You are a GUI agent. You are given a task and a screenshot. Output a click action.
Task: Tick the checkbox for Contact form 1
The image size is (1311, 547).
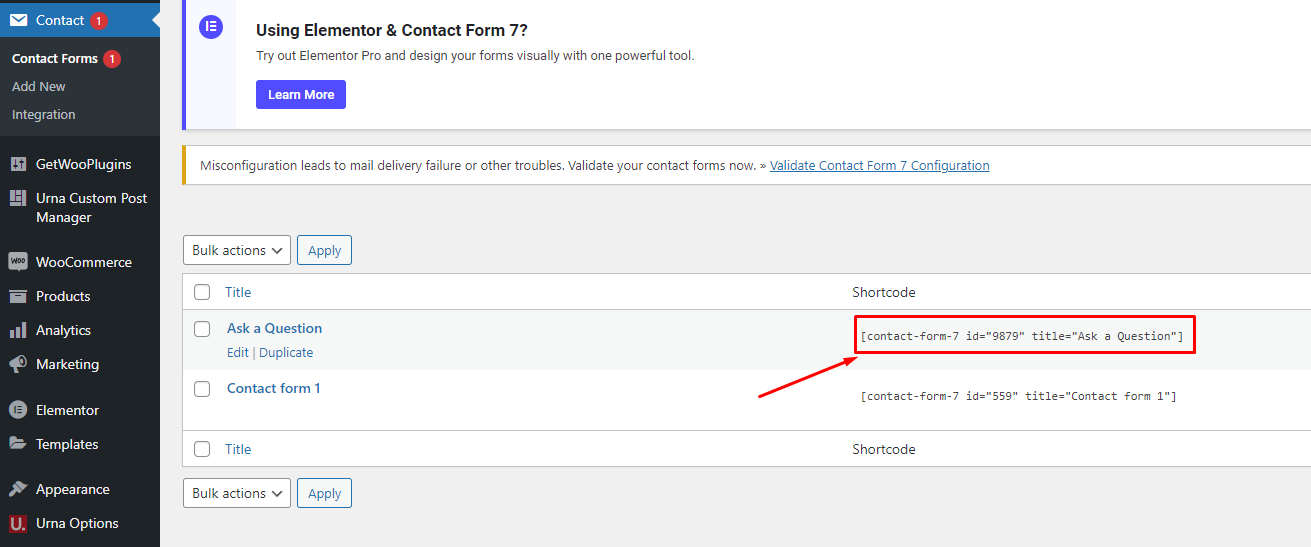pyautogui.click(x=202, y=388)
